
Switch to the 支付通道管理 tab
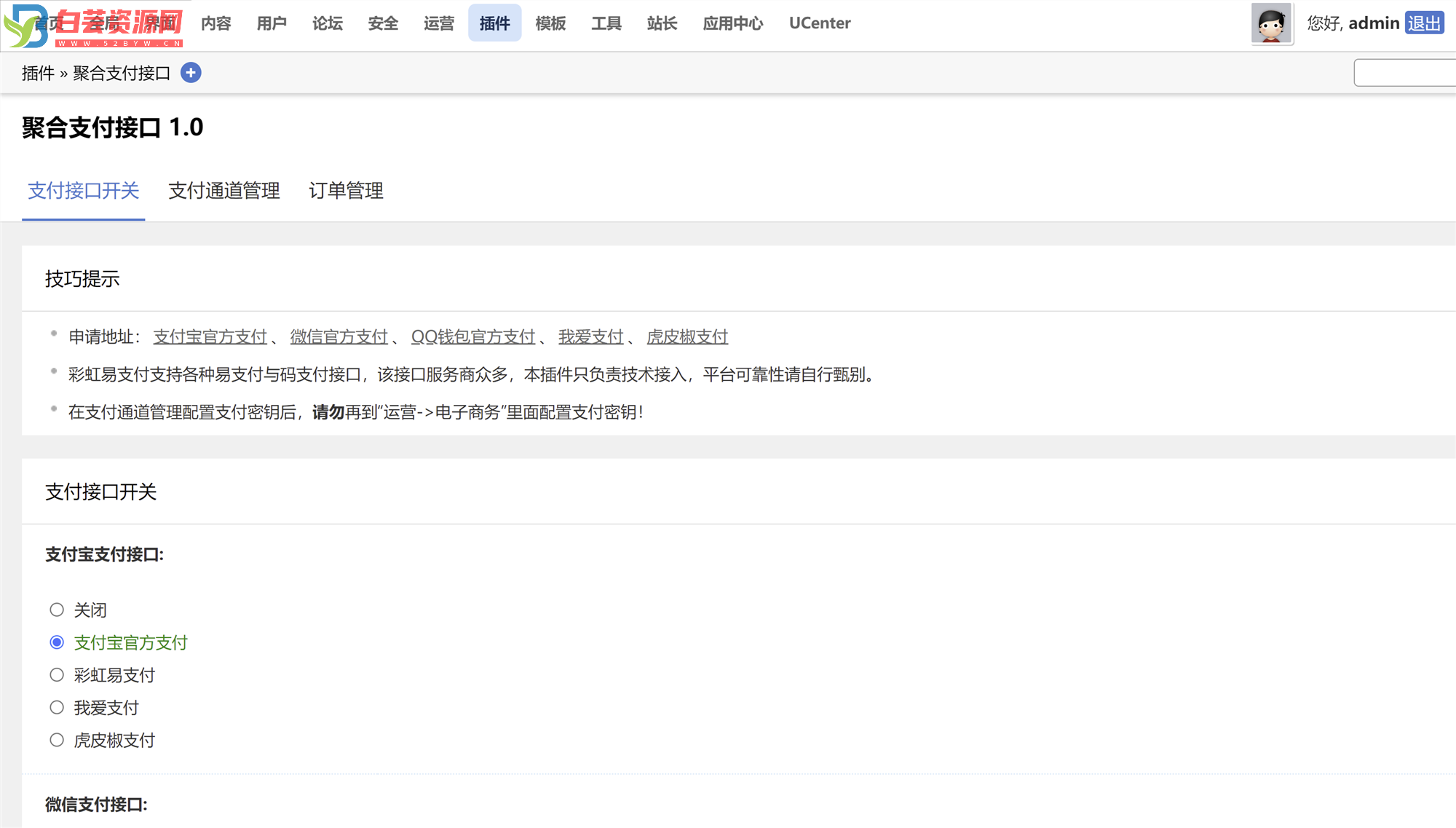(224, 191)
